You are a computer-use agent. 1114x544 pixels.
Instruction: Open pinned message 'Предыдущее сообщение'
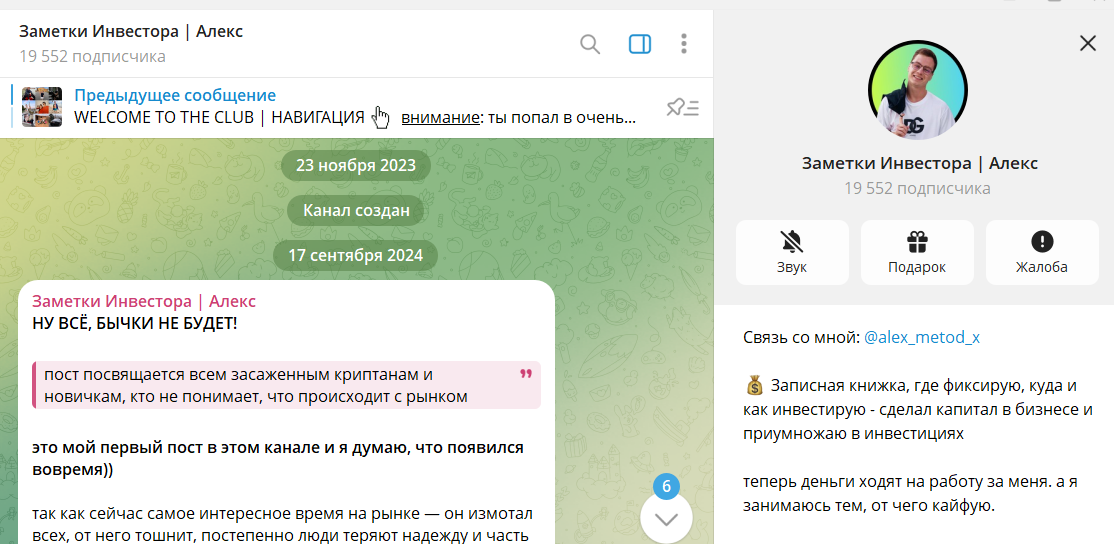coord(175,96)
